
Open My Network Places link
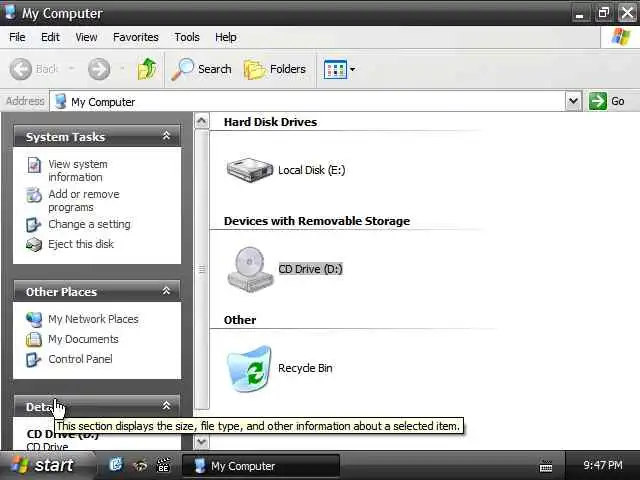(x=93, y=319)
